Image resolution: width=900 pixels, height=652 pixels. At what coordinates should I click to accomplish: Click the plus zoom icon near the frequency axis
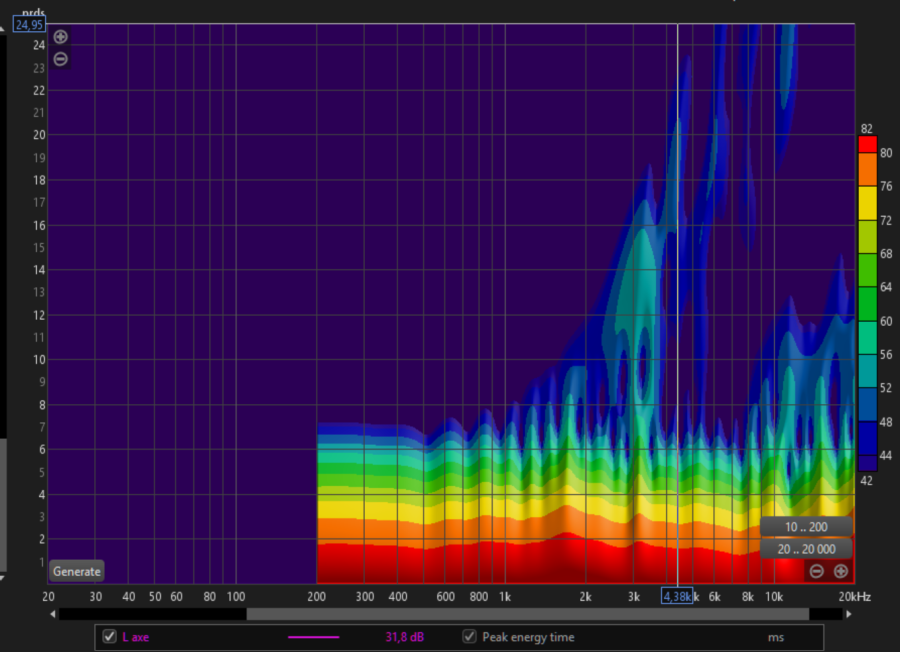[x=841, y=571]
